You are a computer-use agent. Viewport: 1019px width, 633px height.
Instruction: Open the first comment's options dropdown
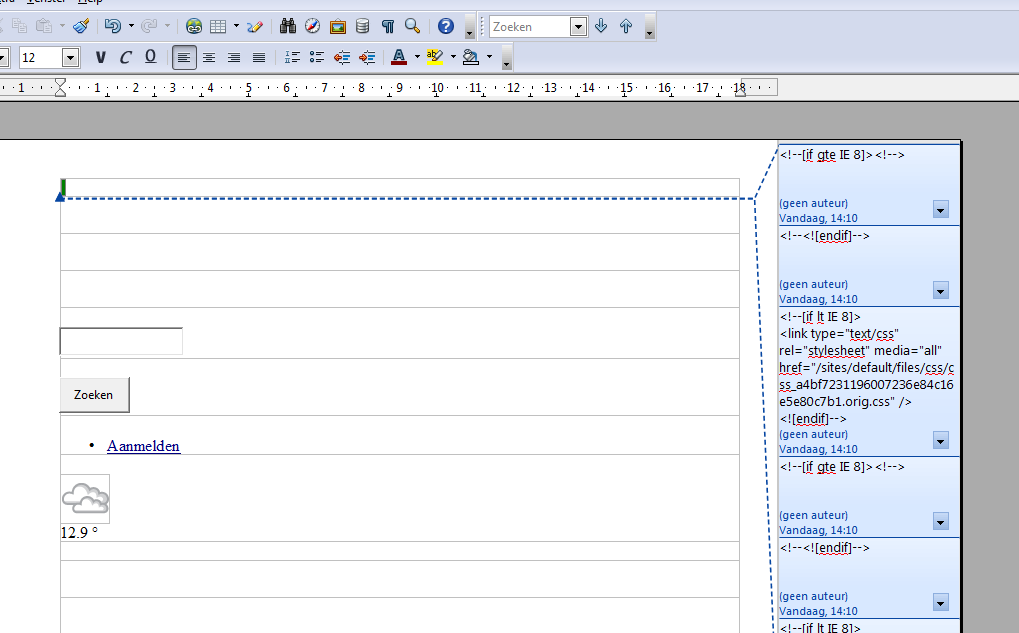coord(940,209)
